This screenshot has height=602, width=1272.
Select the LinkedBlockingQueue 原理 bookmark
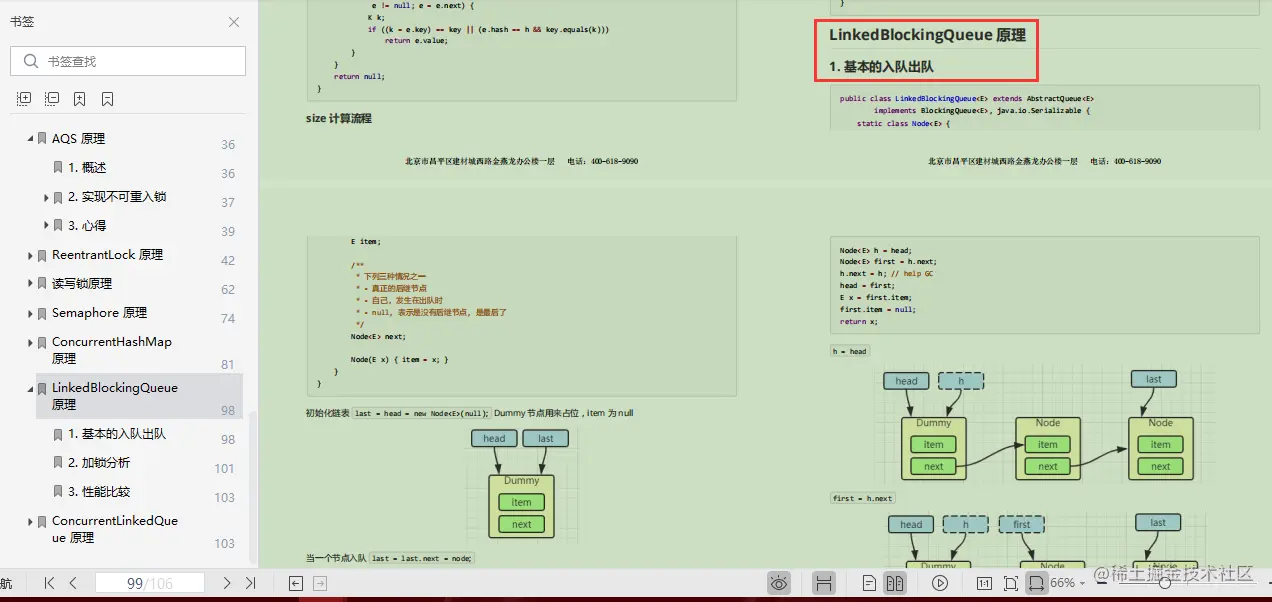[115, 396]
